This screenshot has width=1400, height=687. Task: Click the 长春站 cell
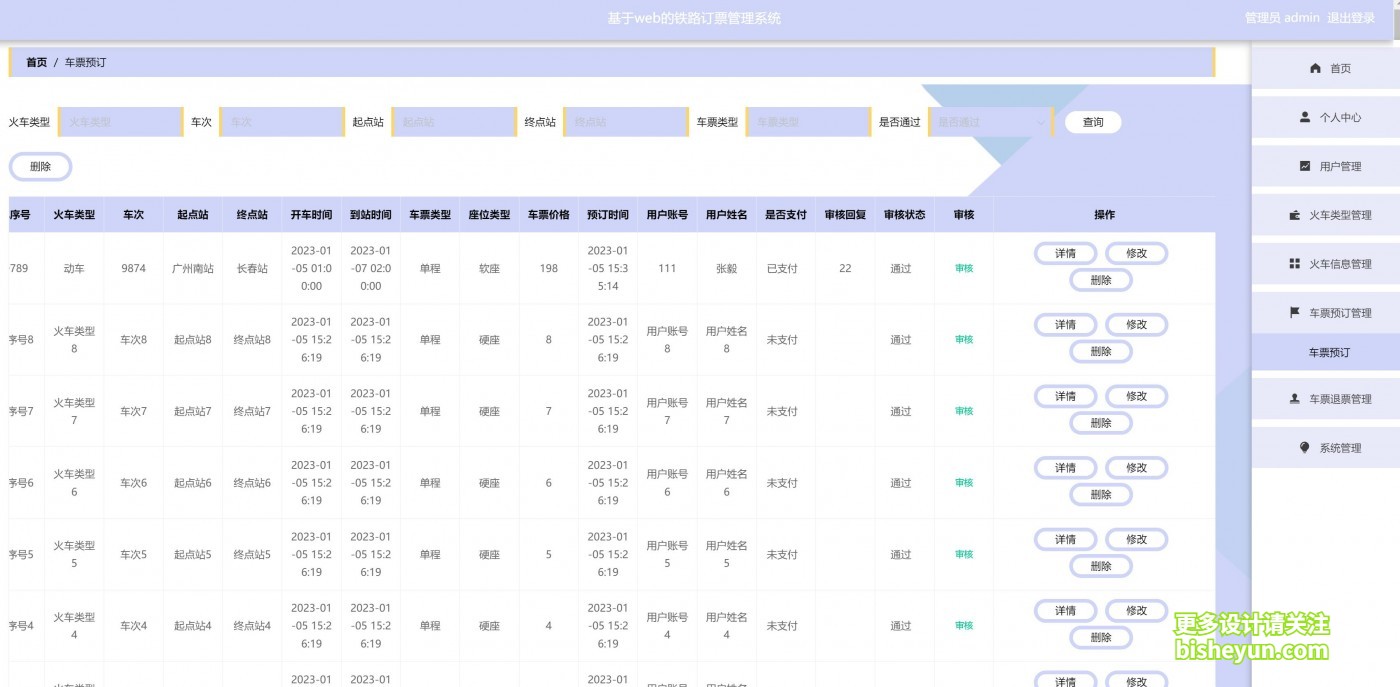point(252,268)
